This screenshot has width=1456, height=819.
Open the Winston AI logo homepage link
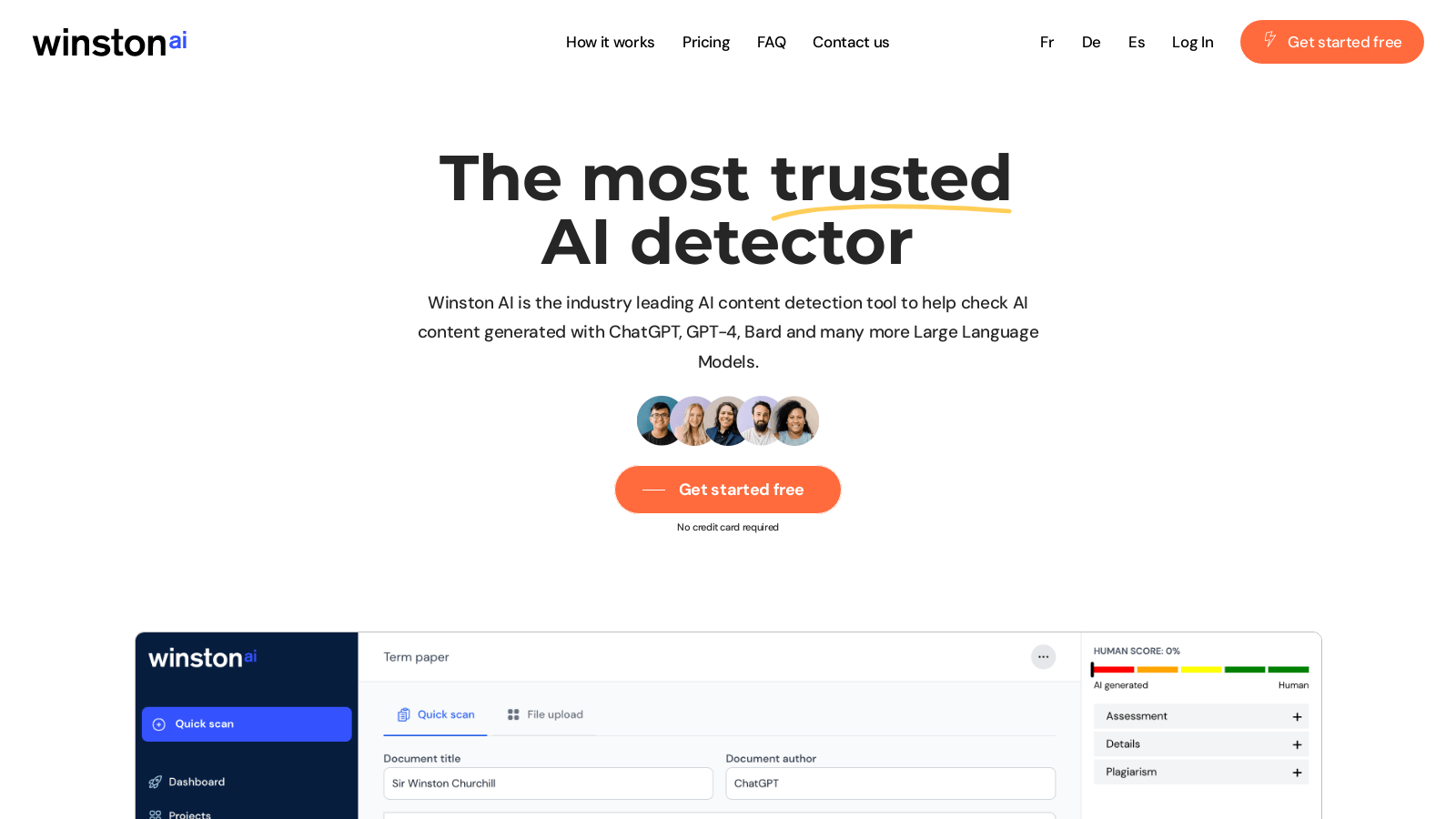click(110, 42)
